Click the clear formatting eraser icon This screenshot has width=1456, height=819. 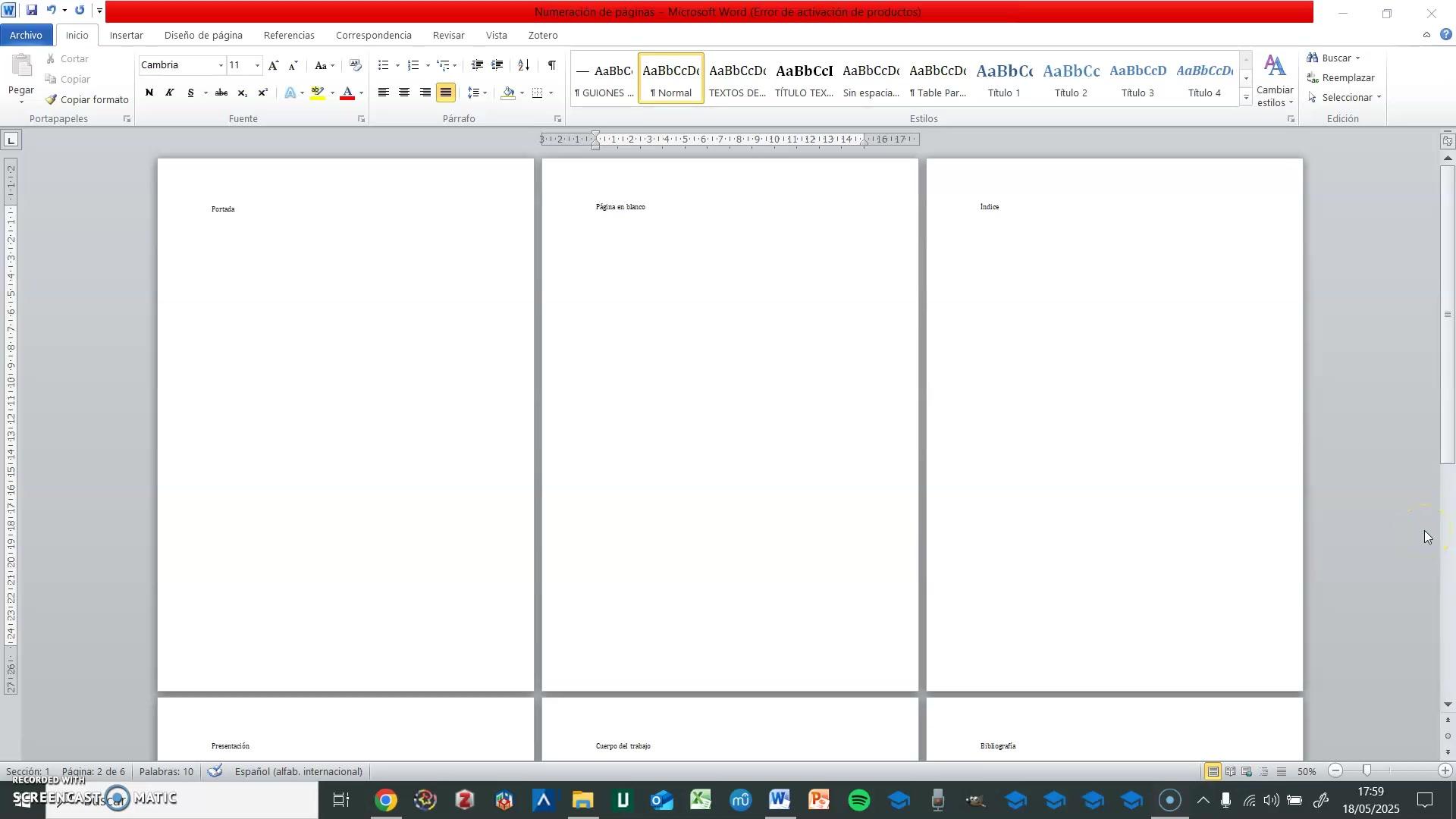356,65
